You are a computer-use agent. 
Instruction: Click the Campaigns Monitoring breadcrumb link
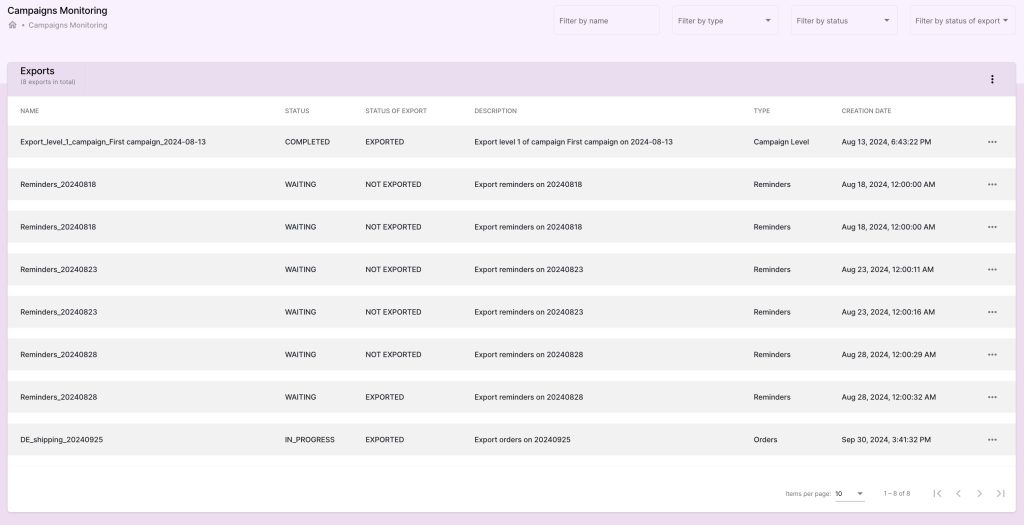click(68, 25)
